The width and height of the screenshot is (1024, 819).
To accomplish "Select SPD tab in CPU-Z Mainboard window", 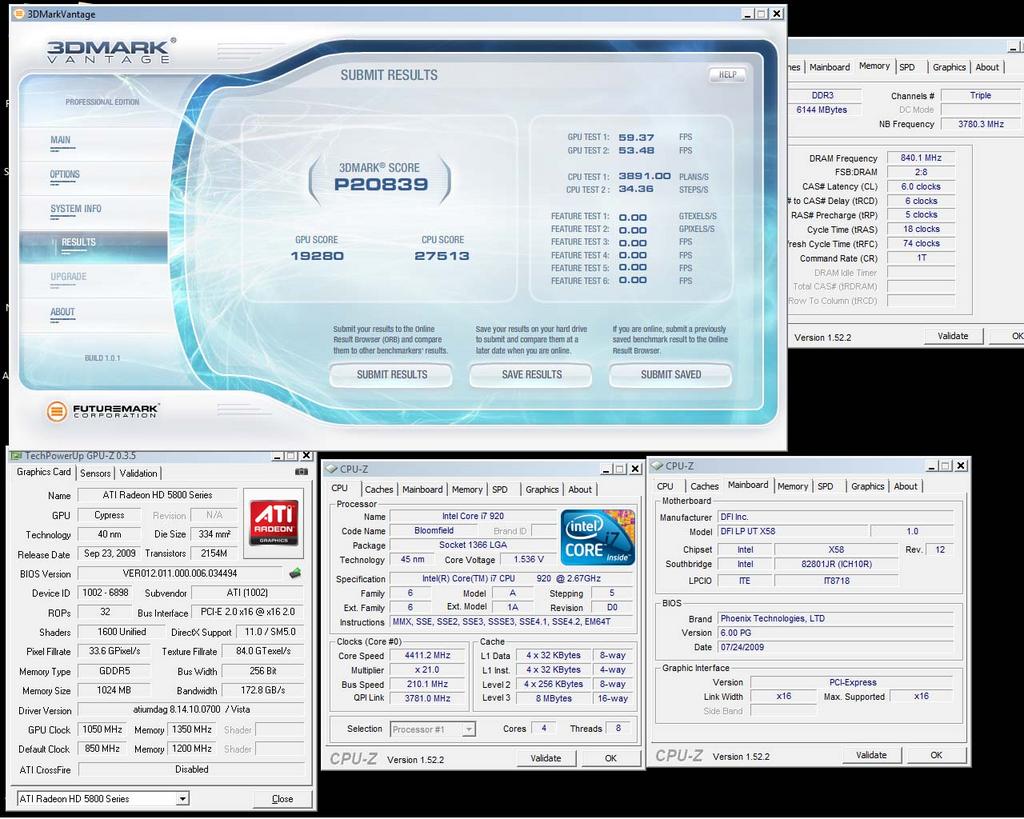I will tap(825, 486).
